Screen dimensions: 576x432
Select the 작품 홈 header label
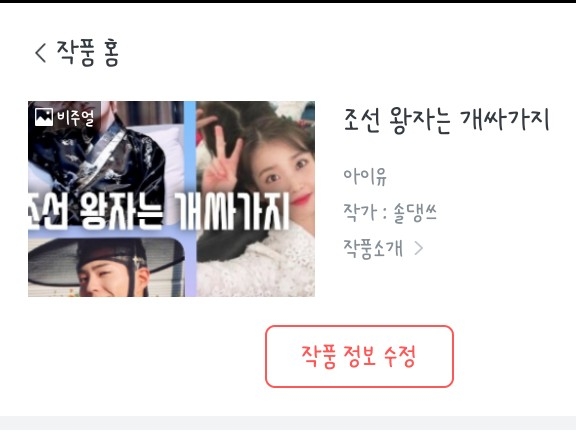tap(87, 53)
